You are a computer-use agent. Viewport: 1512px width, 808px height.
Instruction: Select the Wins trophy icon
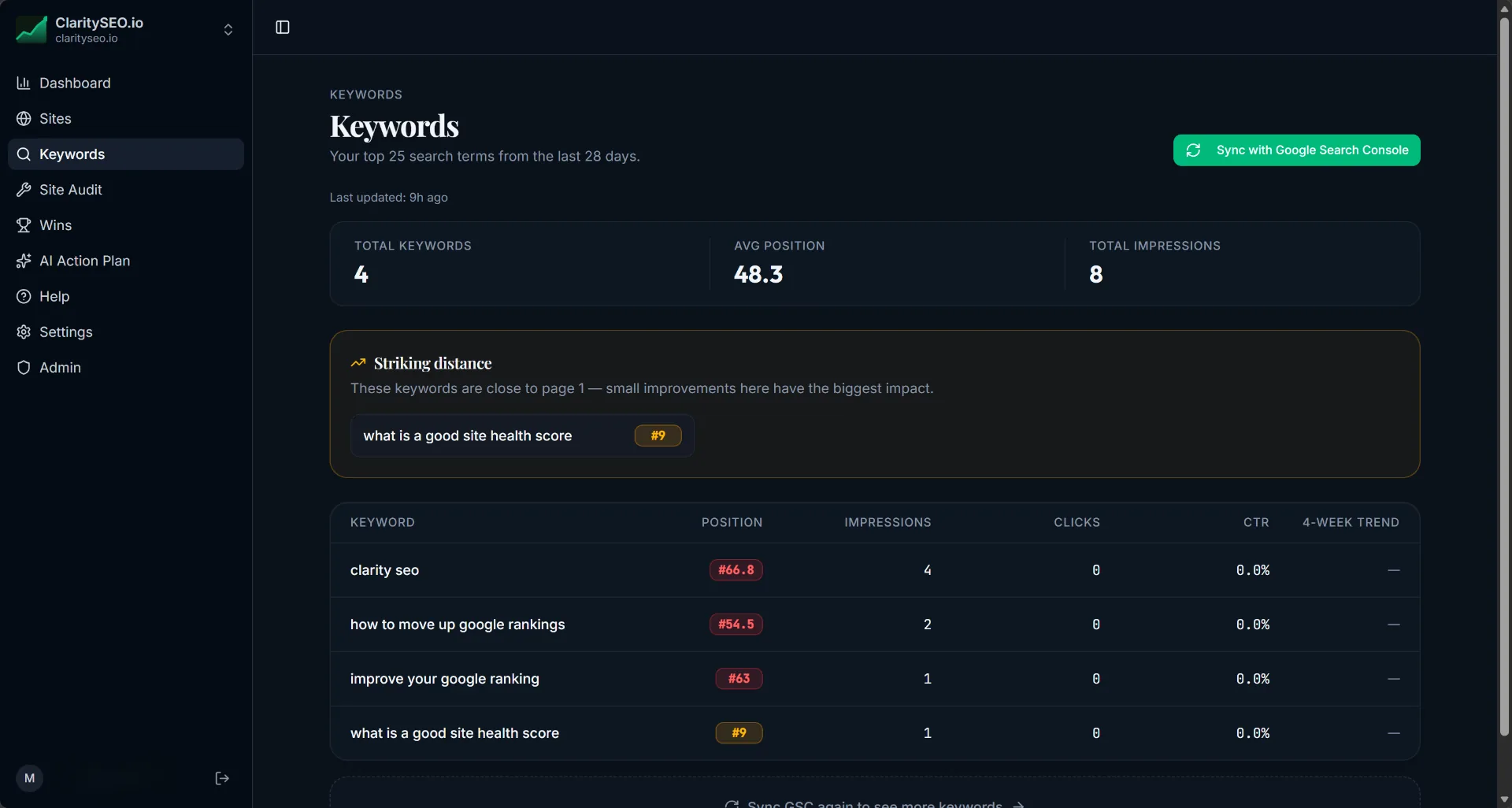(24, 225)
